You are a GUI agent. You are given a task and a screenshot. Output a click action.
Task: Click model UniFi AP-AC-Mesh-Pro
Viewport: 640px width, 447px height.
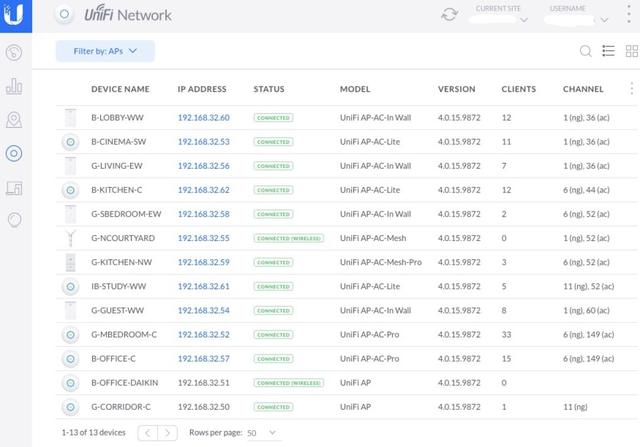(x=380, y=262)
